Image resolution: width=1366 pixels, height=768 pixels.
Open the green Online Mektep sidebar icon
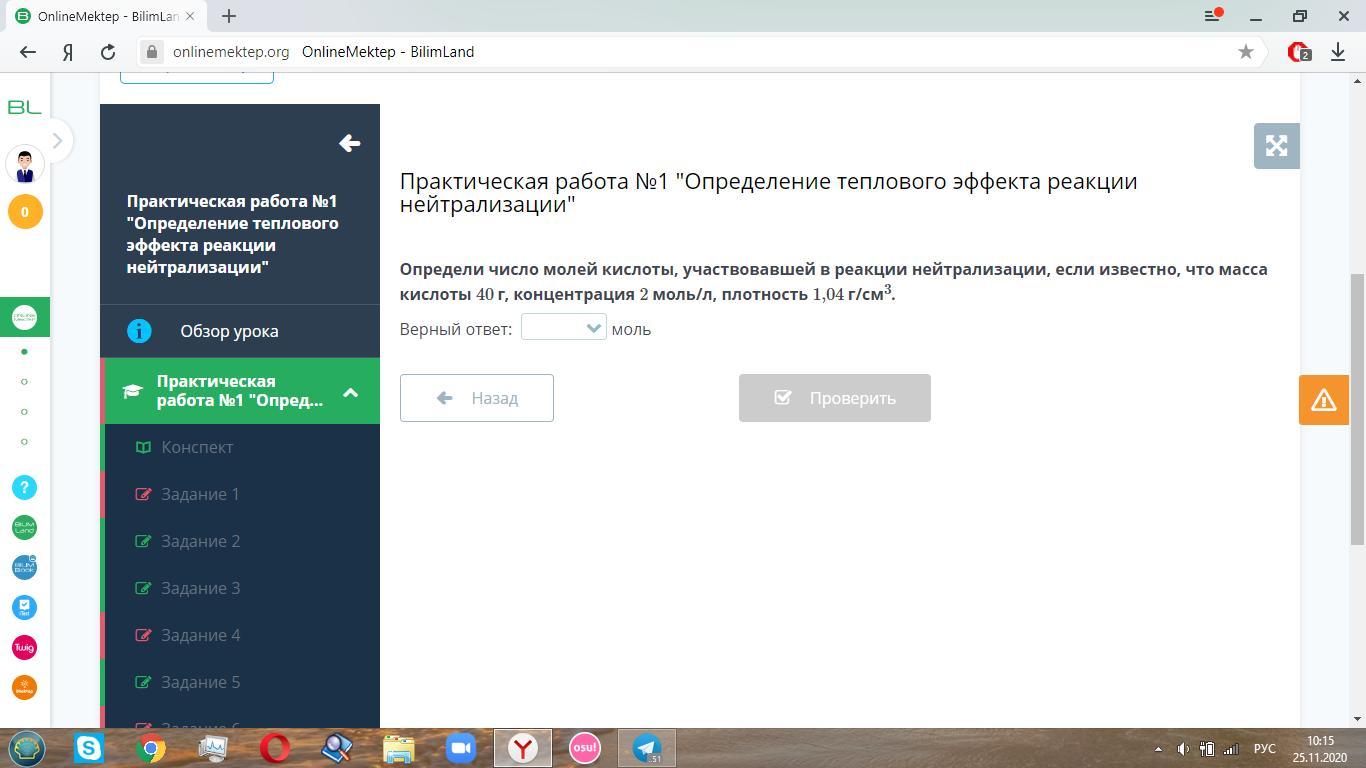tap(24, 317)
